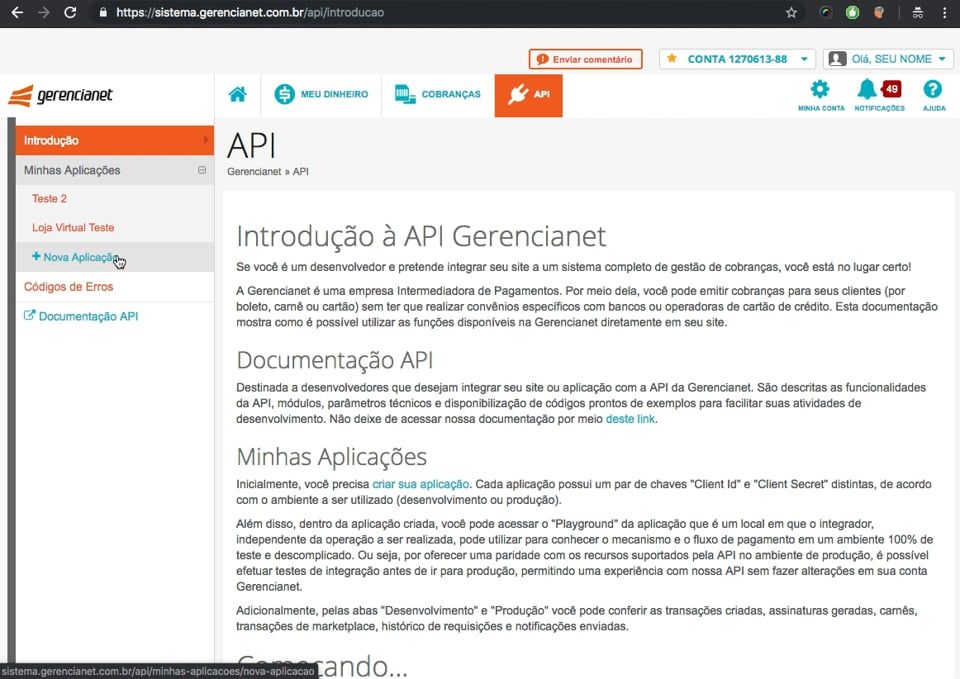This screenshot has height=679, width=960.
Task: Create Nova Aplicação
Action: pos(114,257)
